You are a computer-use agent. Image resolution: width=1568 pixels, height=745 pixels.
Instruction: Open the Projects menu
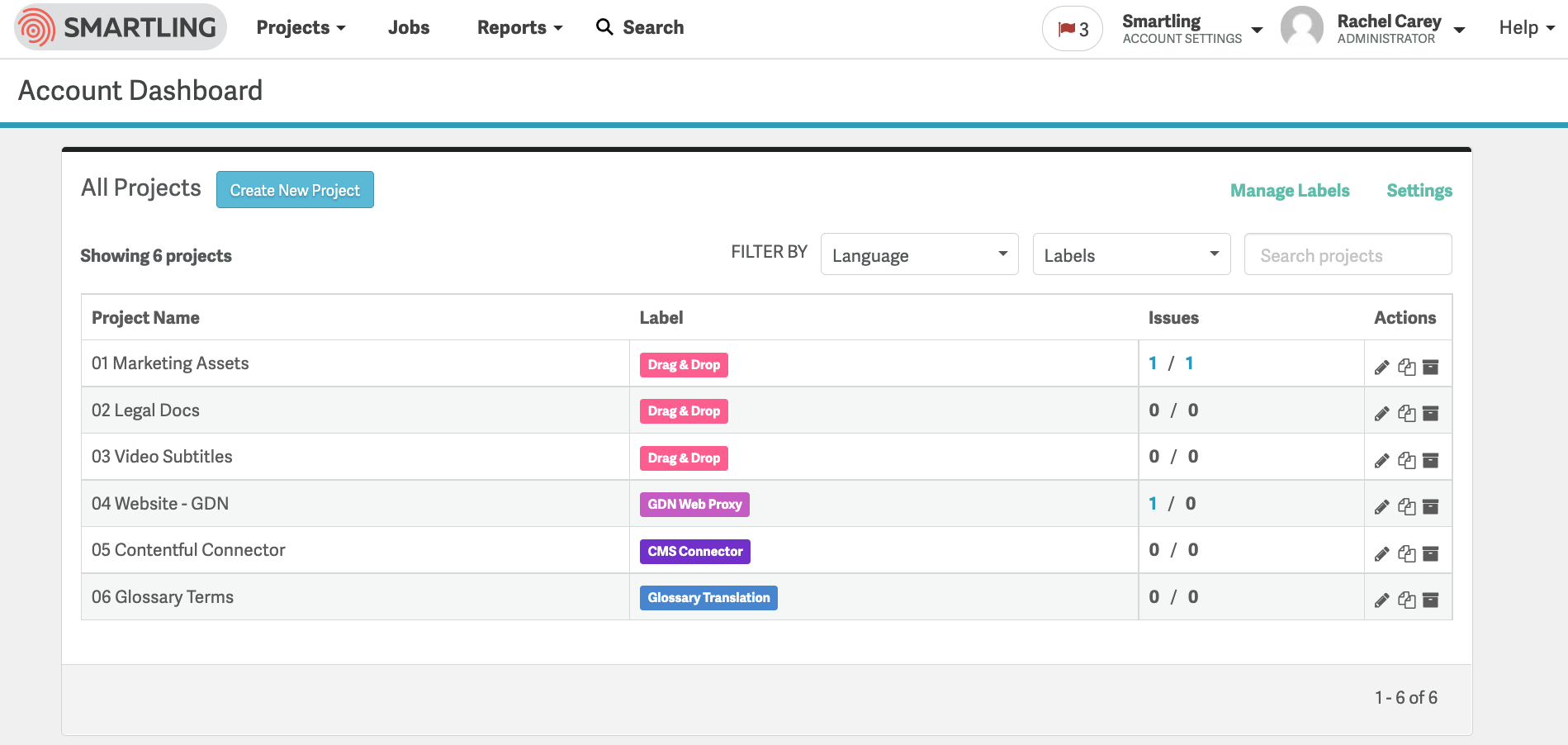point(299,27)
